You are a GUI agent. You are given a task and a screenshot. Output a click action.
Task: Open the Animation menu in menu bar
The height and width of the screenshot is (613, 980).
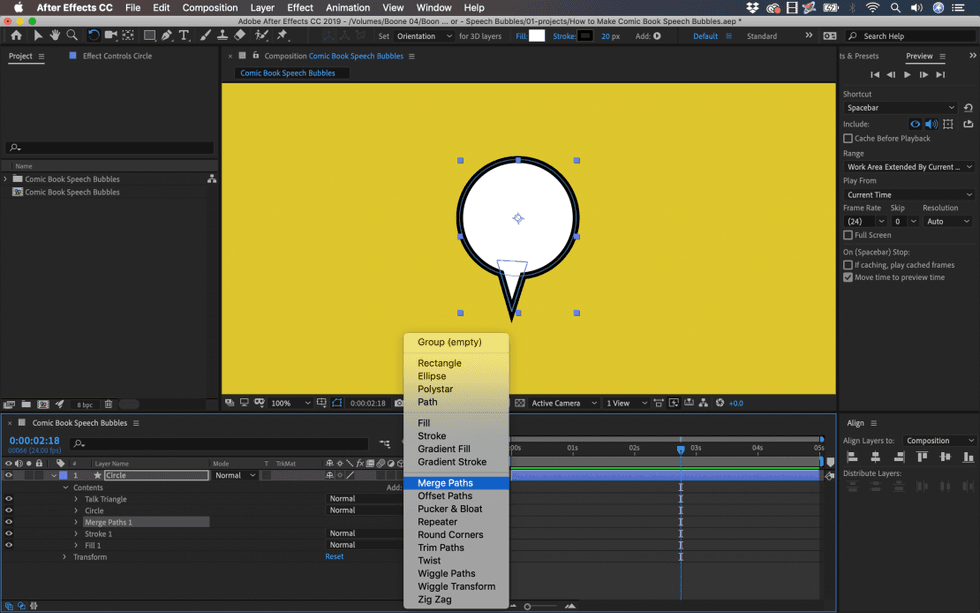[348, 7]
